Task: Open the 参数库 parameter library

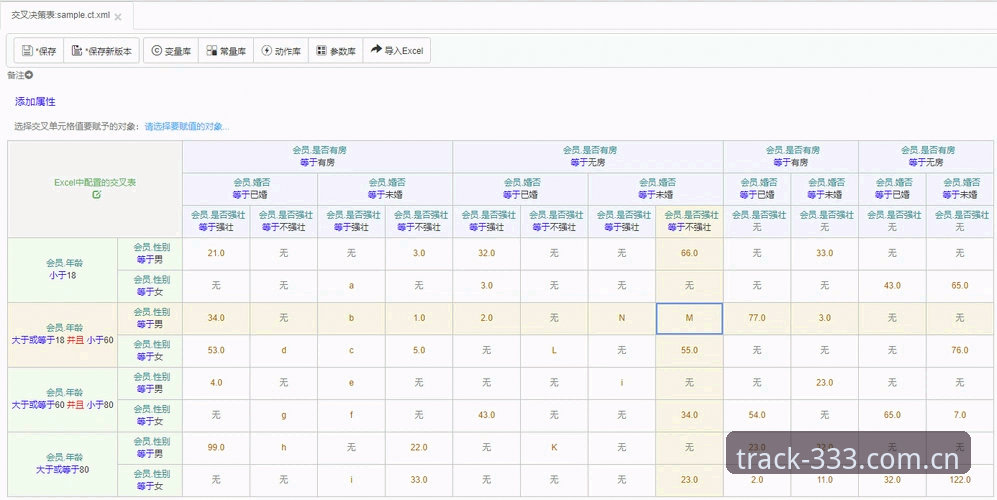Action: coord(336,51)
